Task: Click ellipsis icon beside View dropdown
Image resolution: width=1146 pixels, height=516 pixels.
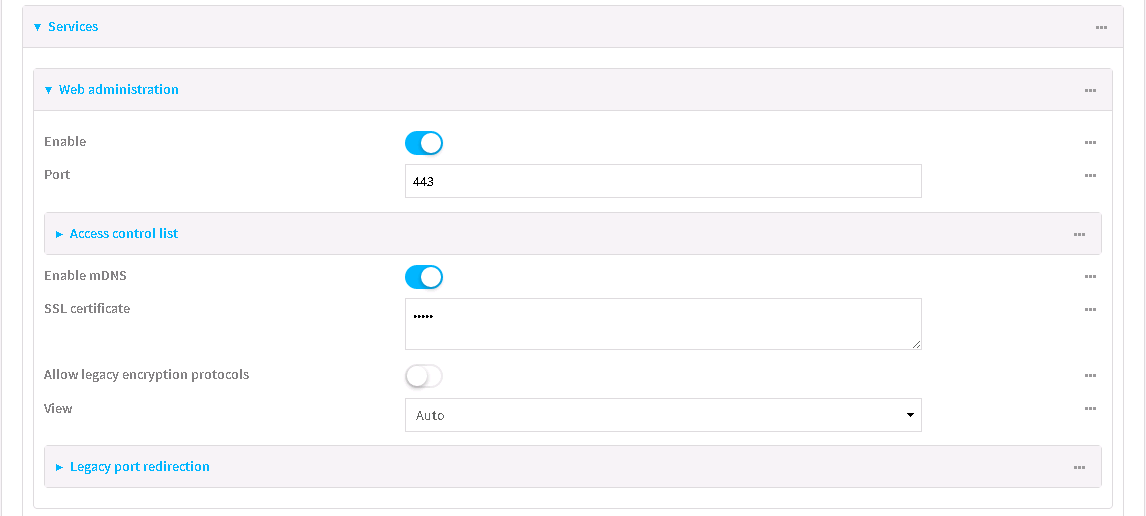Action: pos(1090,409)
